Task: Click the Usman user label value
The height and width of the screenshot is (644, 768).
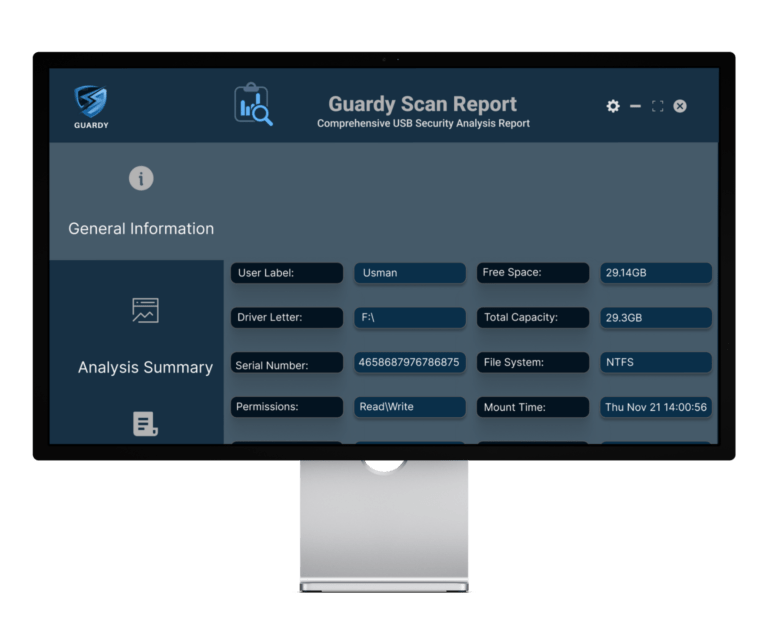Action: 409,273
